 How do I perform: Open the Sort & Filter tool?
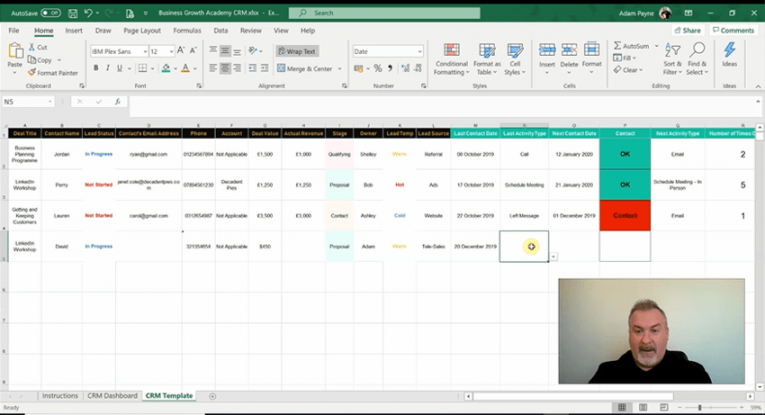(672, 59)
